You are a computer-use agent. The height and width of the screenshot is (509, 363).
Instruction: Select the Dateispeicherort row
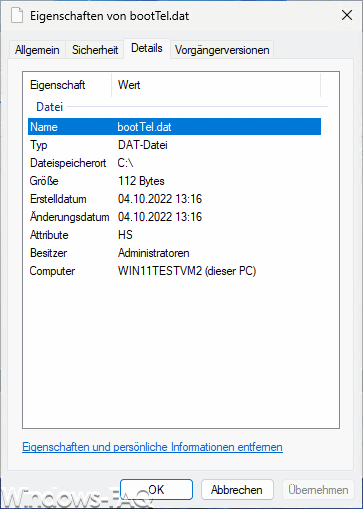coord(174,163)
